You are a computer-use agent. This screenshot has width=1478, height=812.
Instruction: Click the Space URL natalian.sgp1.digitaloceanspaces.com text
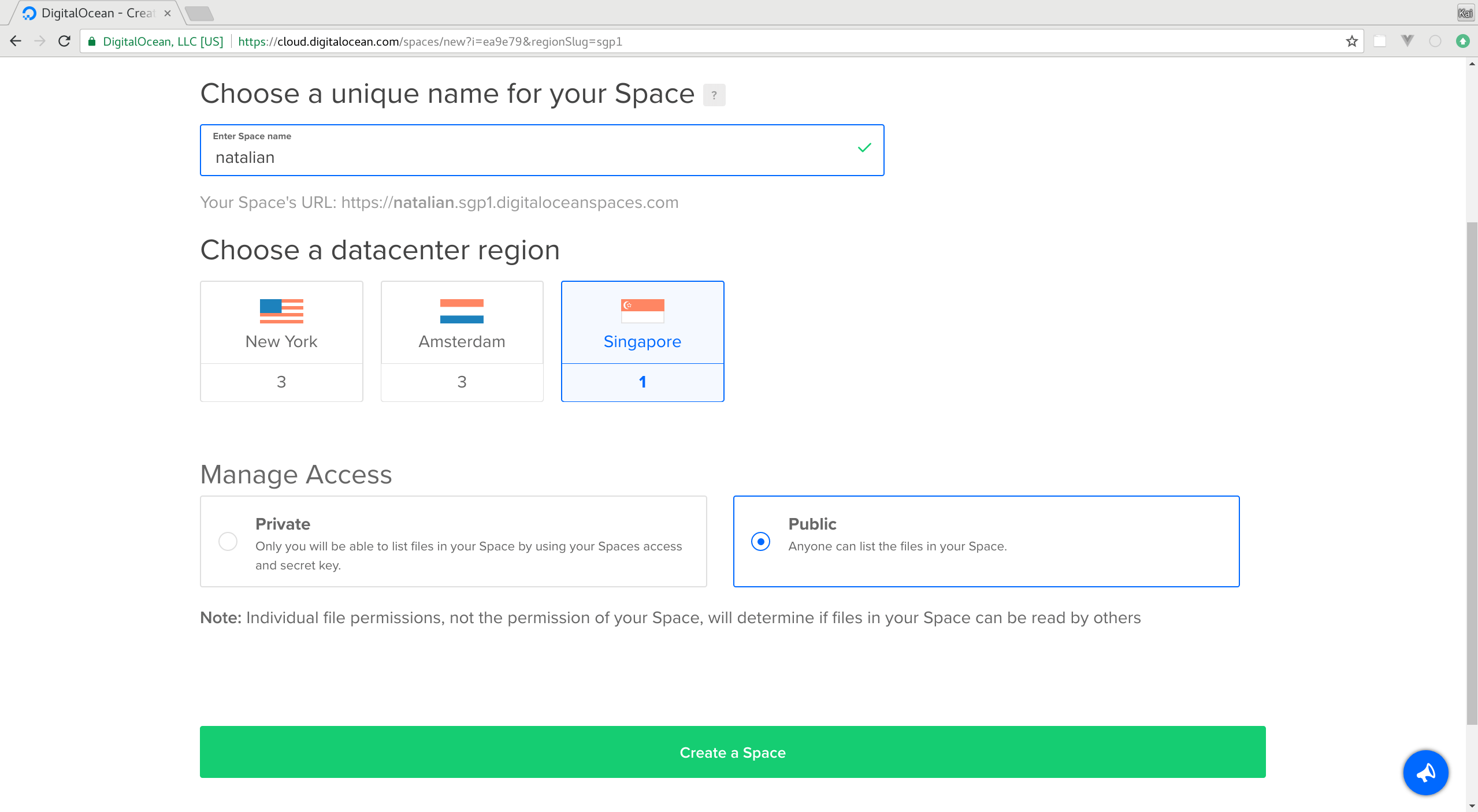tap(510, 202)
